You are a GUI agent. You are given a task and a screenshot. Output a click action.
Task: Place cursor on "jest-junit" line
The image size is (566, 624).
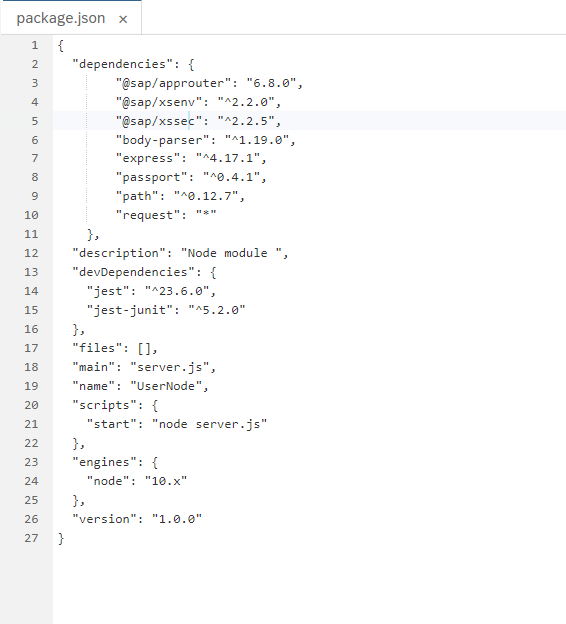166,310
